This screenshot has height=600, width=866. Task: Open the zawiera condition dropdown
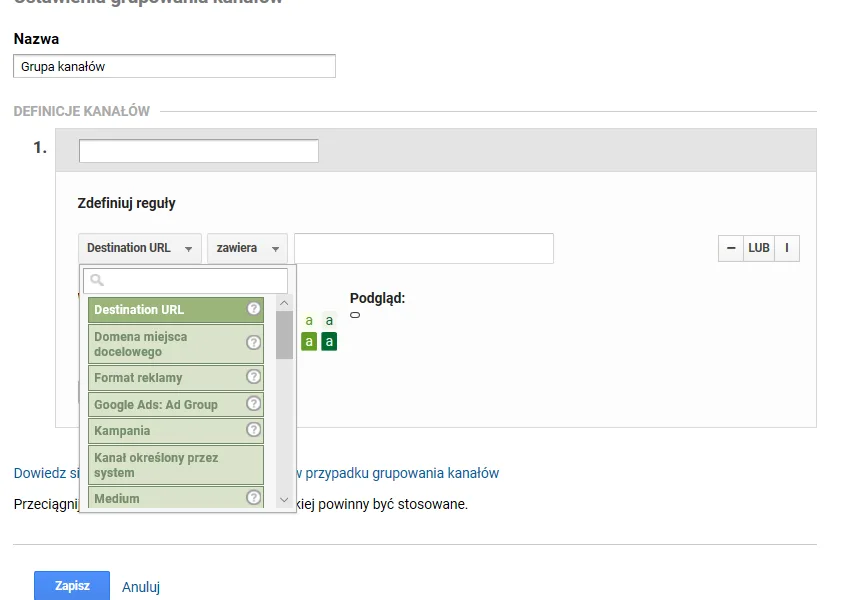[x=247, y=248]
